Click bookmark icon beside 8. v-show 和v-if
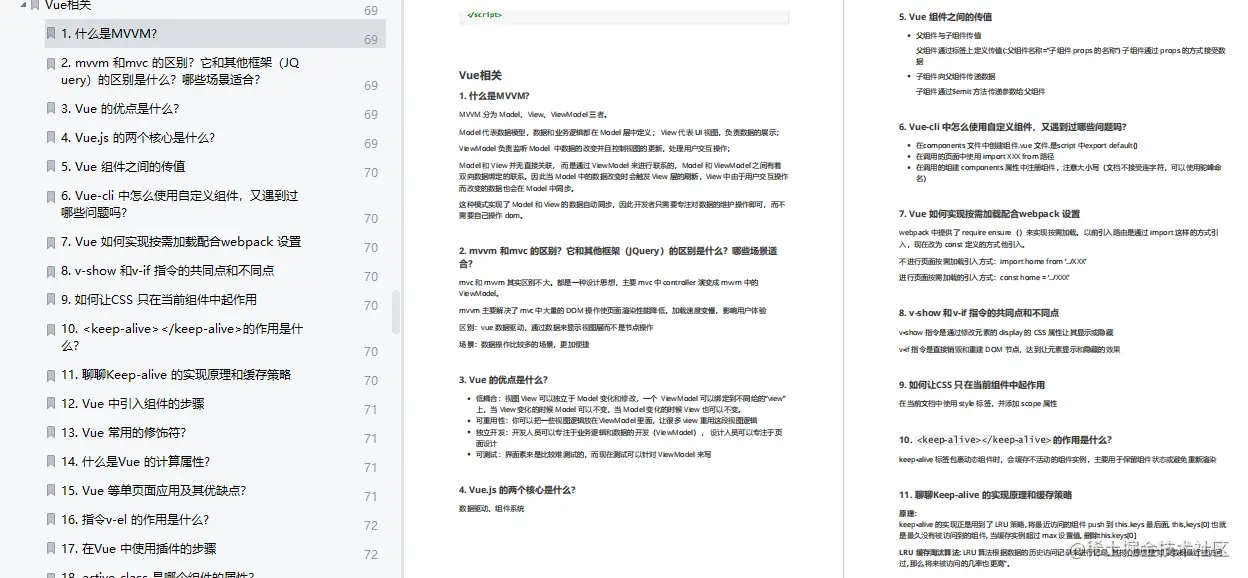Screen dimensions: 1248x578 [x=51, y=271]
